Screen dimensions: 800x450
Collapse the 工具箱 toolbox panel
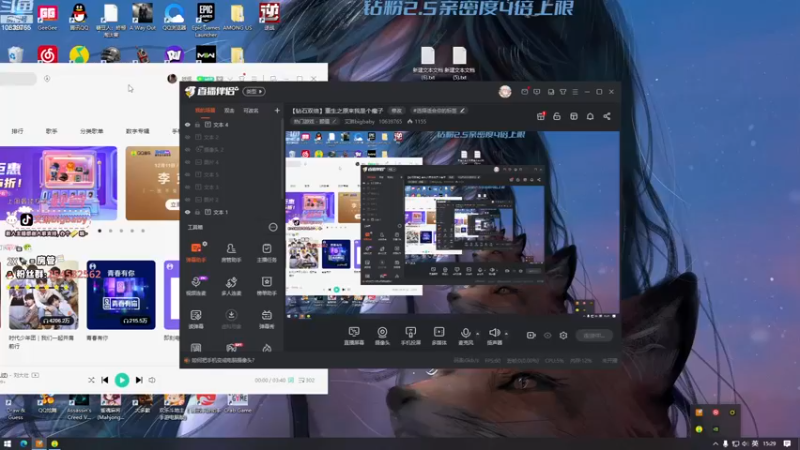(x=273, y=227)
